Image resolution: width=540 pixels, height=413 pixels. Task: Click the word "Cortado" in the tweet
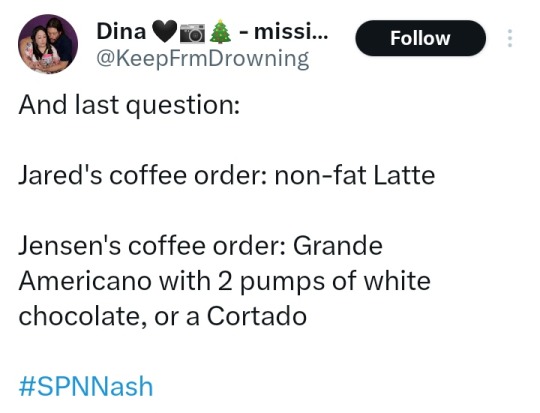pos(257,316)
